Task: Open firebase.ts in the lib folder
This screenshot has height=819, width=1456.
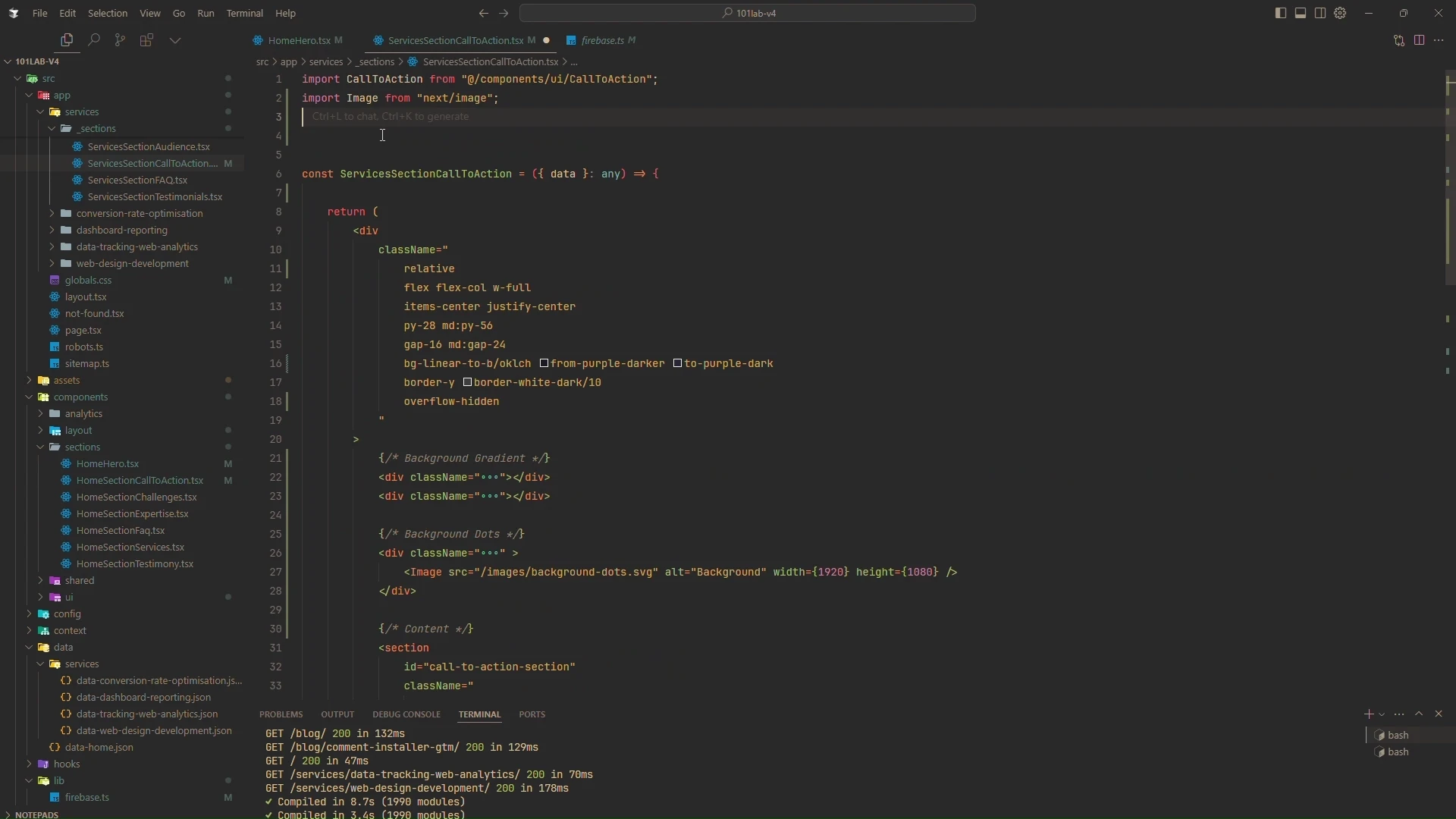Action: (x=86, y=798)
